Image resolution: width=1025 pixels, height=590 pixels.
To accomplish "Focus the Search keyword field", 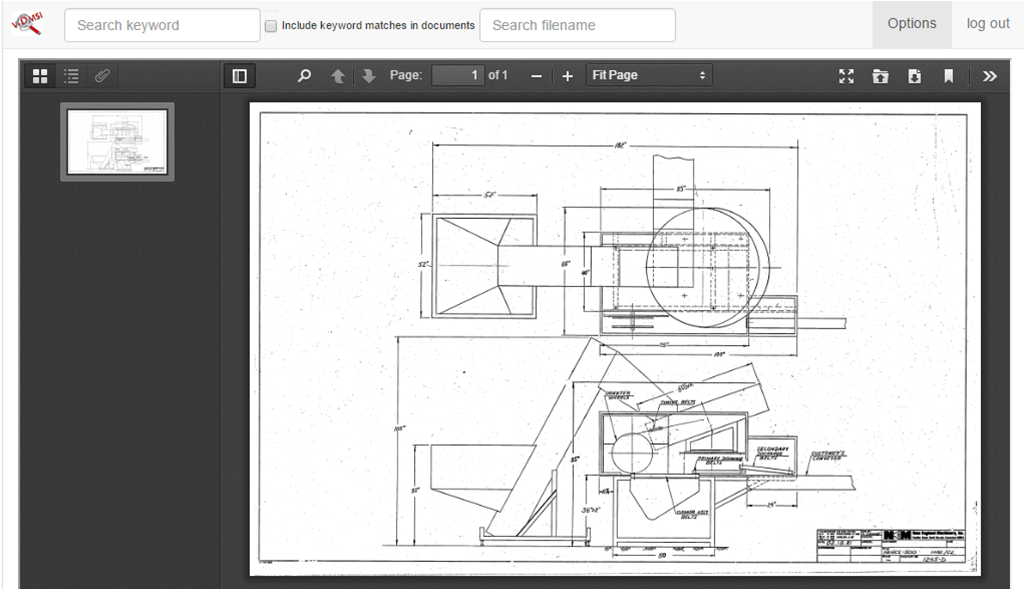I will tap(162, 26).
